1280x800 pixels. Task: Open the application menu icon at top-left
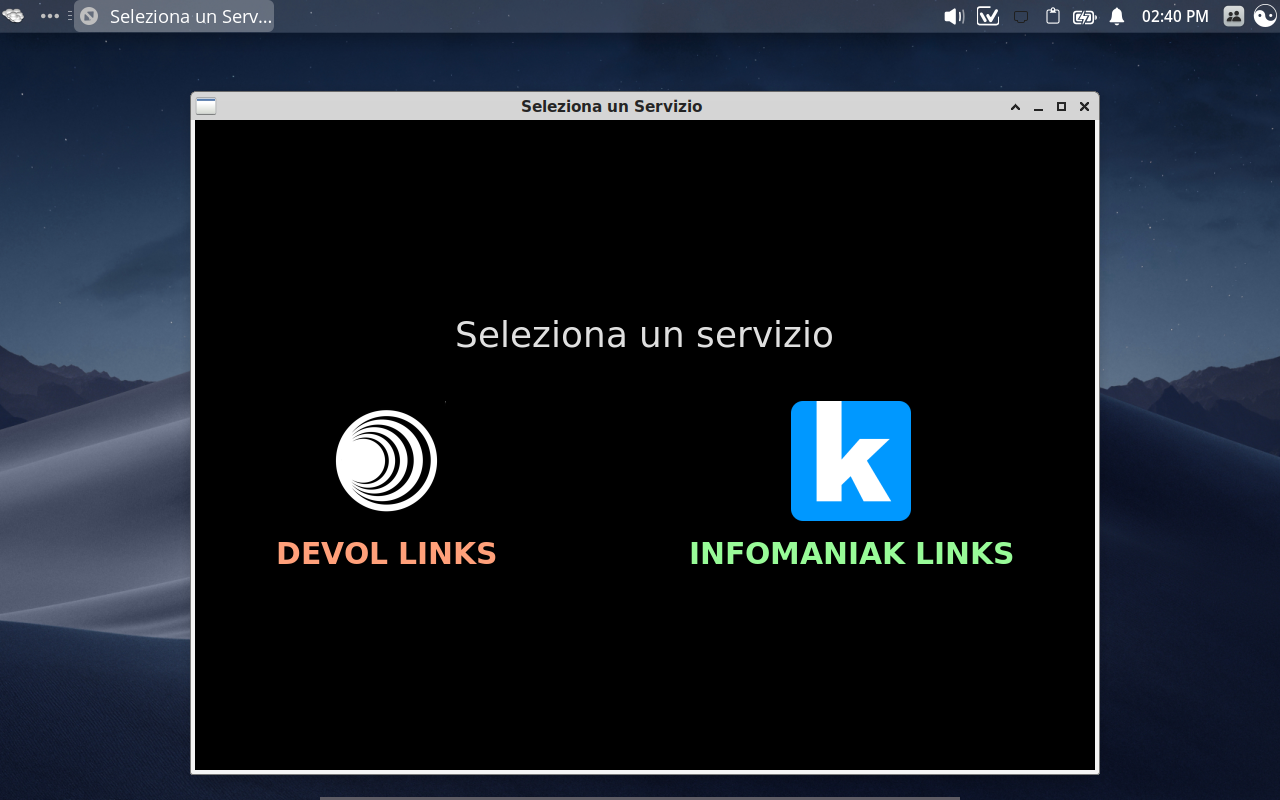pyautogui.click(x=14, y=16)
